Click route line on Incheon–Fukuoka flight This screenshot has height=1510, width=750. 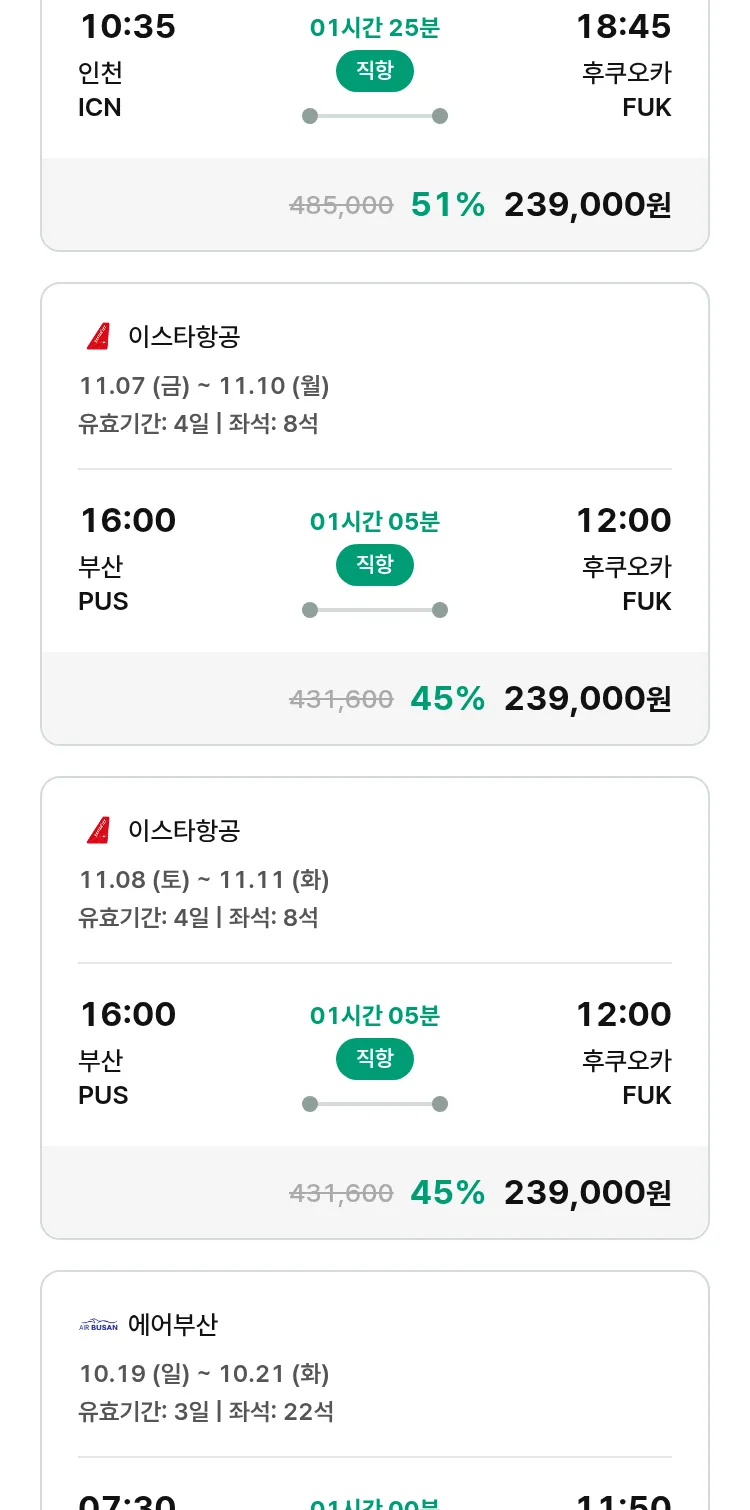[375, 116]
